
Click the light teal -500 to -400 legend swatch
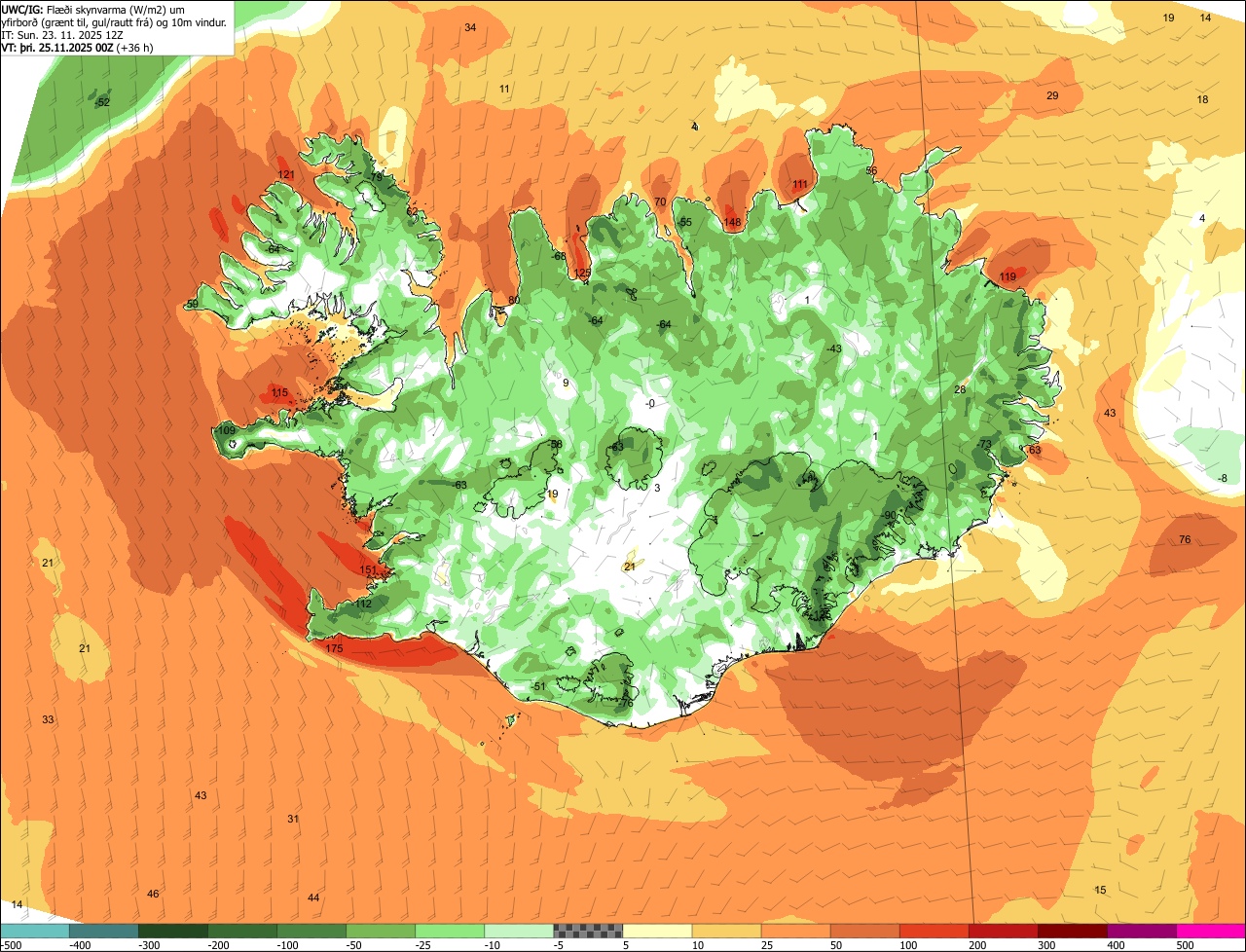click(35, 931)
